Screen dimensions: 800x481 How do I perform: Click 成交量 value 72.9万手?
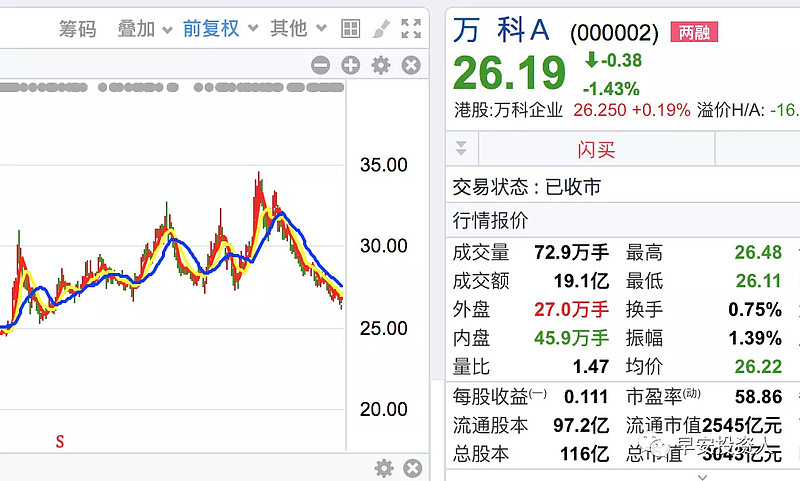pyautogui.click(x=571, y=252)
